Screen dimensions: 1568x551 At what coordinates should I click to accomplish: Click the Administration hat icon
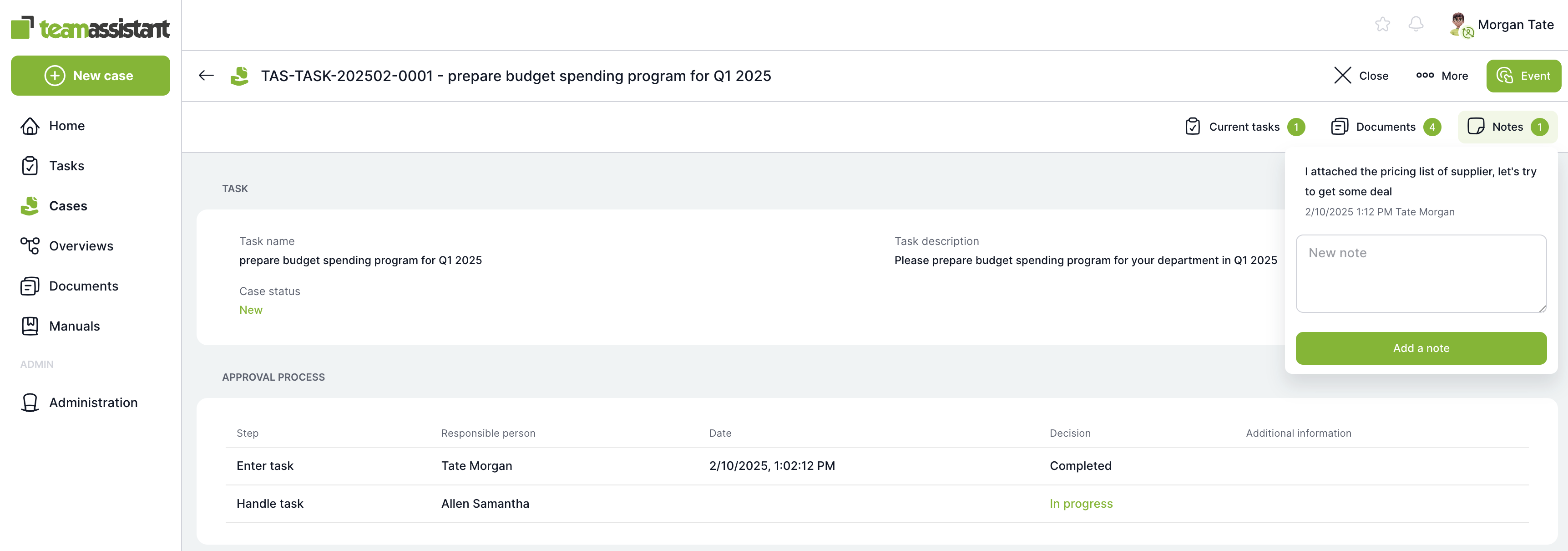pyautogui.click(x=30, y=403)
